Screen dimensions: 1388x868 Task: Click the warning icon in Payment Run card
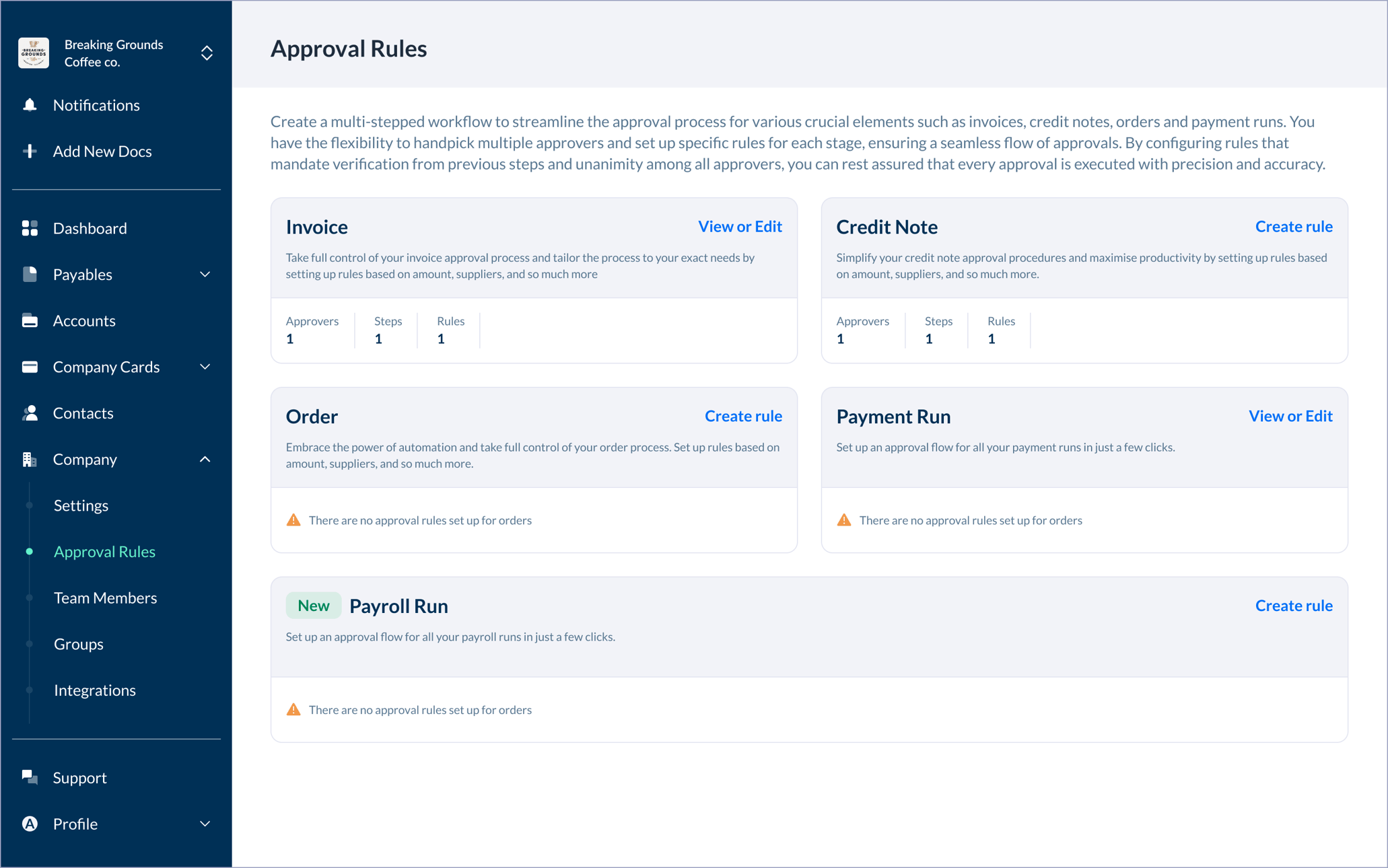pyautogui.click(x=844, y=520)
